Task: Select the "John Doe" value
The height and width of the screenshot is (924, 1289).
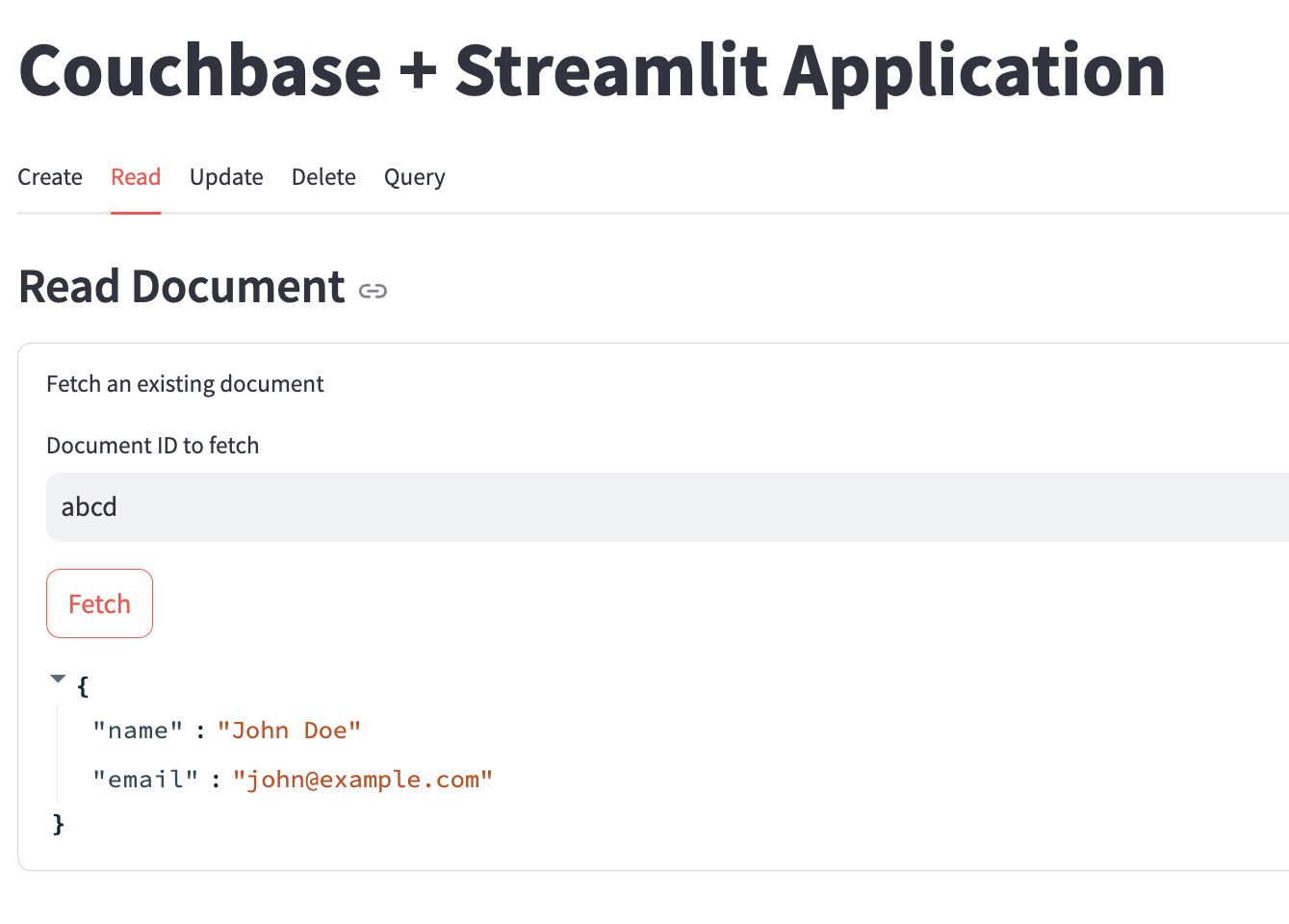Action: pos(289,731)
